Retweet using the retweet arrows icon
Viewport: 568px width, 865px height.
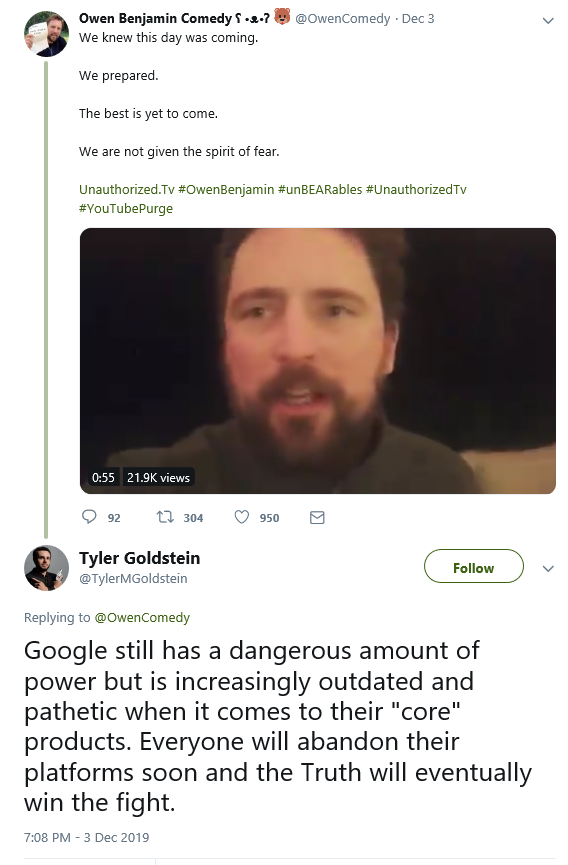pos(165,517)
